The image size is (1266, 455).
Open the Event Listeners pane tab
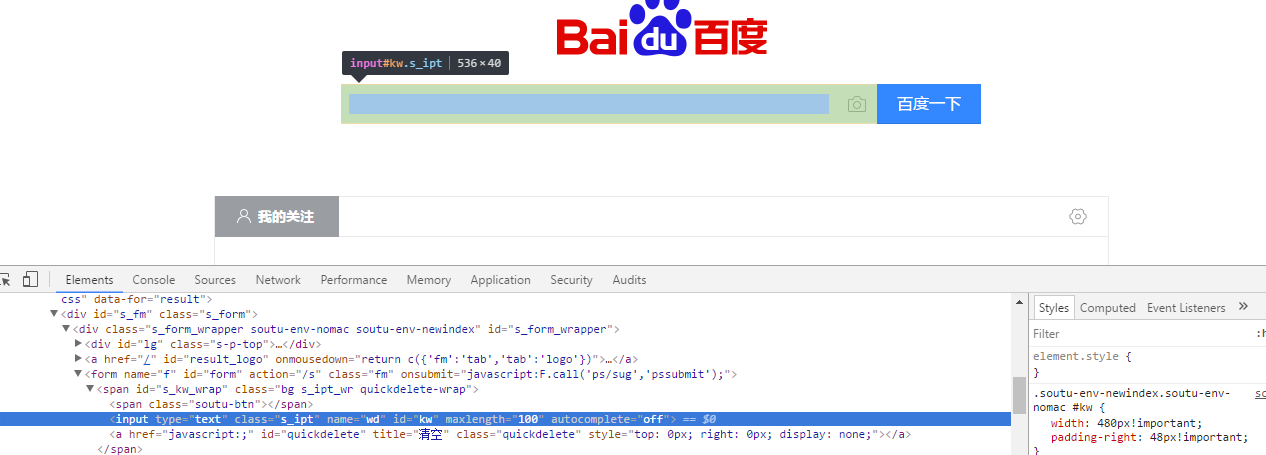[1186, 308]
